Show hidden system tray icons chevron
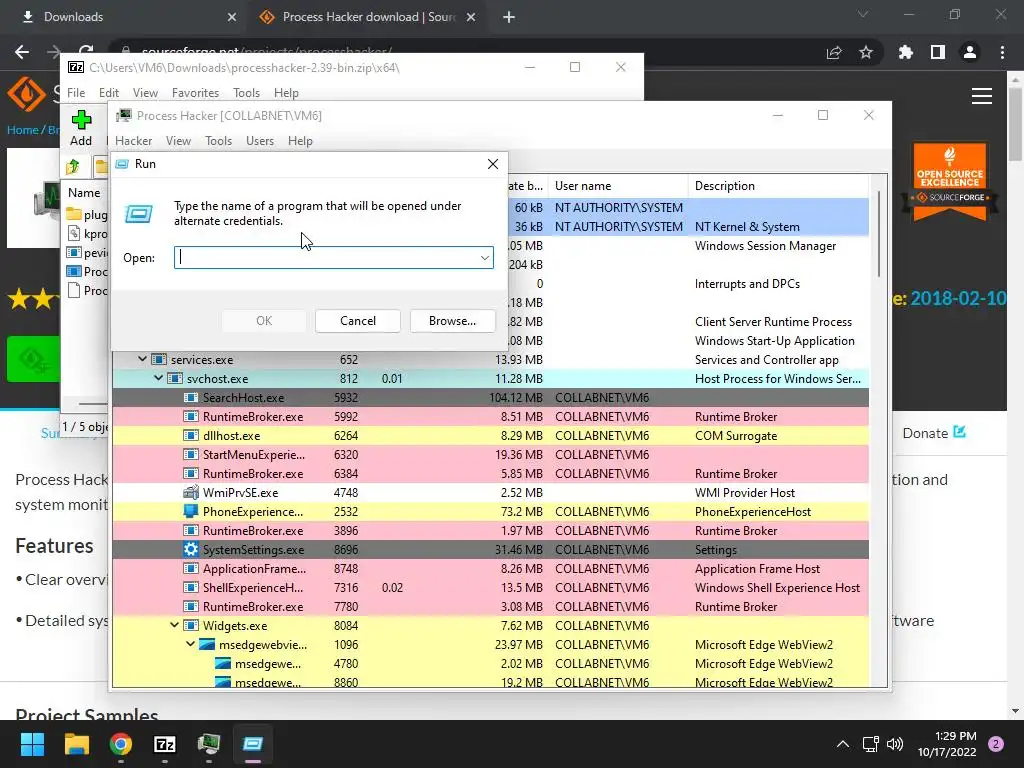The image size is (1024, 768). [843, 744]
